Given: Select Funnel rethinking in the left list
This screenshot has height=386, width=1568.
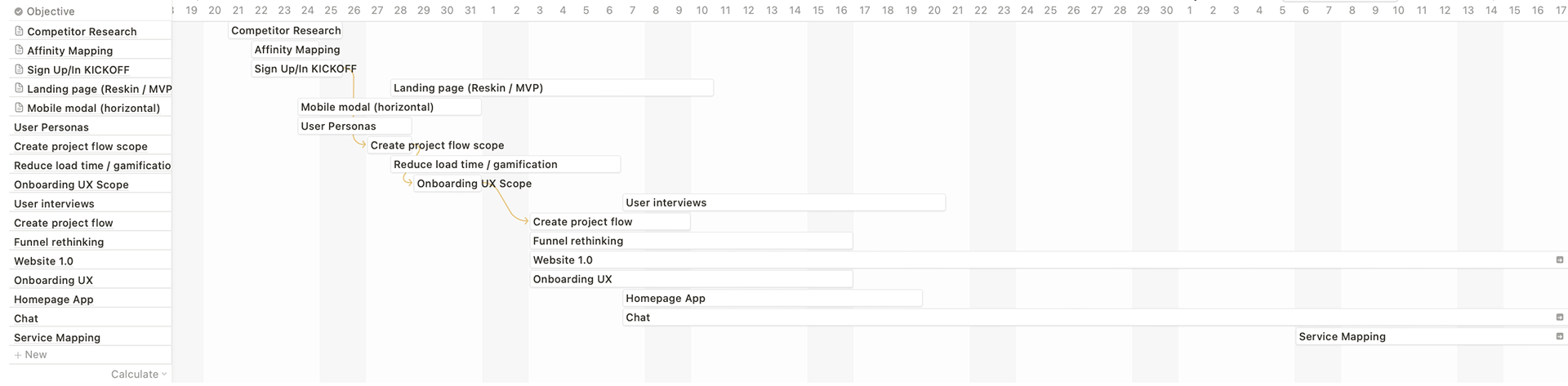Looking at the screenshot, I should point(59,242).
